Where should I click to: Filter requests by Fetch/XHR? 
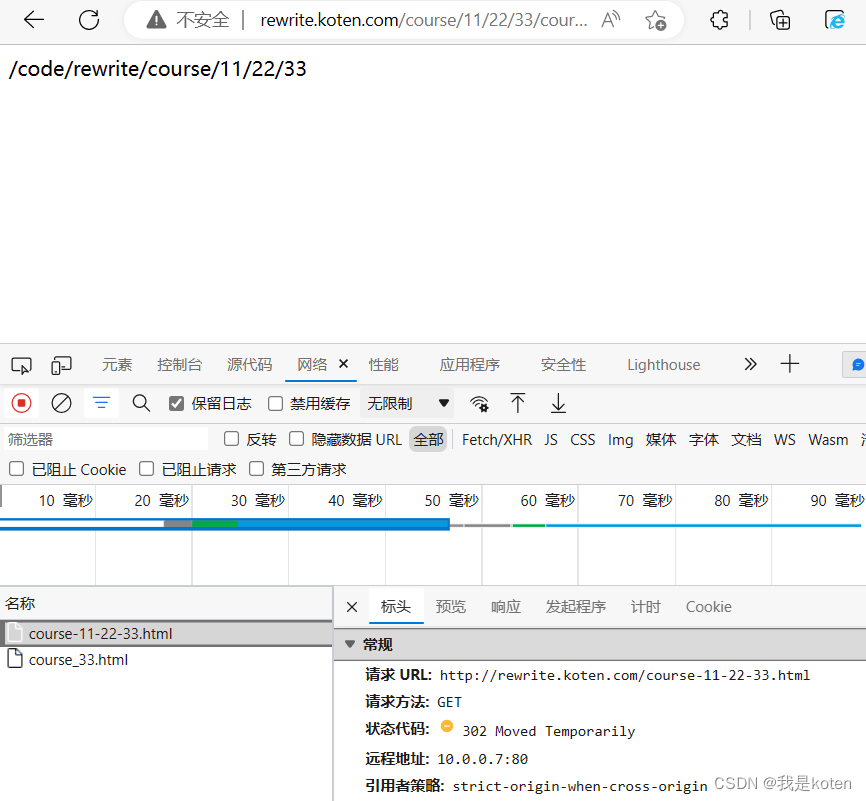[x=496, y=439]
